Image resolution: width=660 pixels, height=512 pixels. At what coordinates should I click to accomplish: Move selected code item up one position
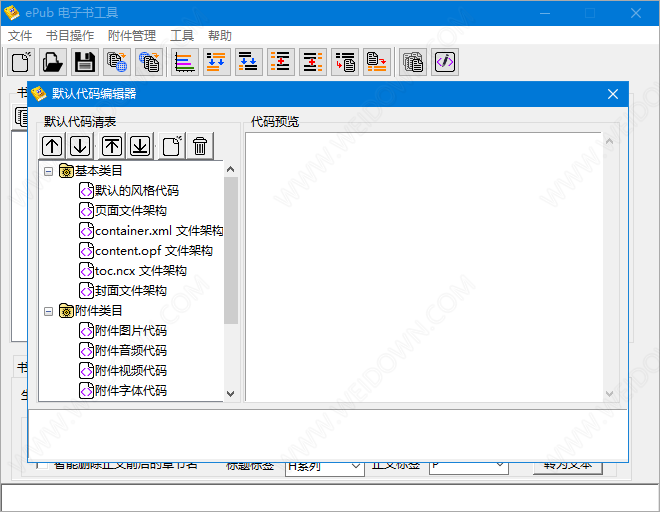pyautogui.click(x=51, y=146)
